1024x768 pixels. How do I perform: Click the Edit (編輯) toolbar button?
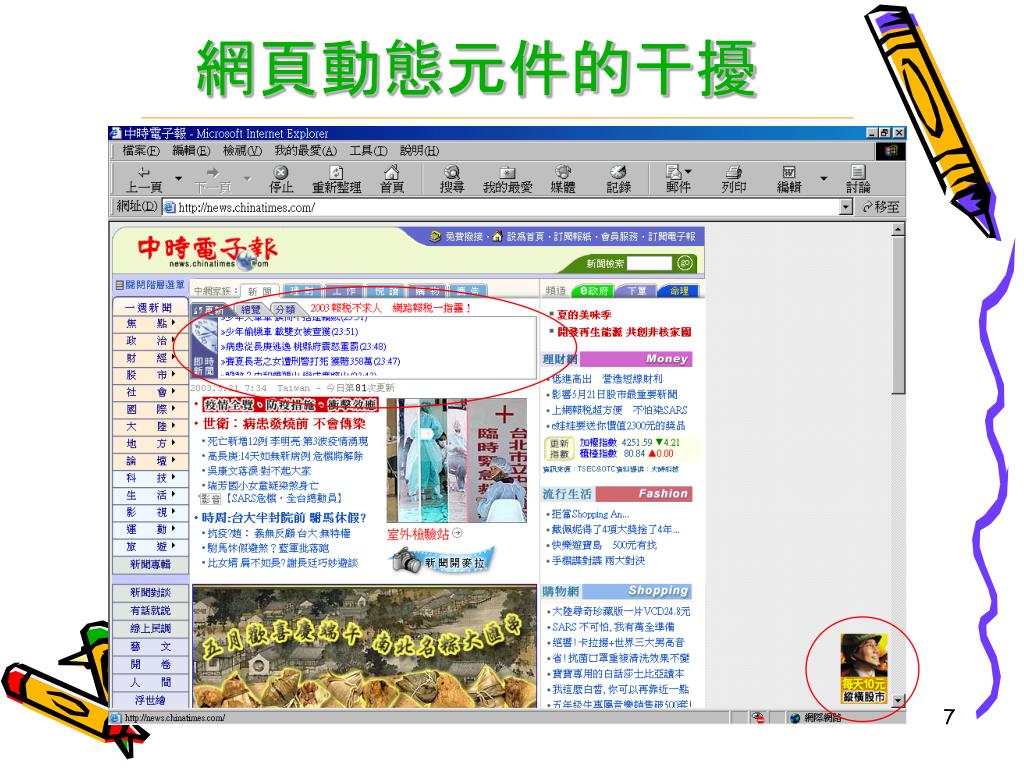tap(789, 179)
